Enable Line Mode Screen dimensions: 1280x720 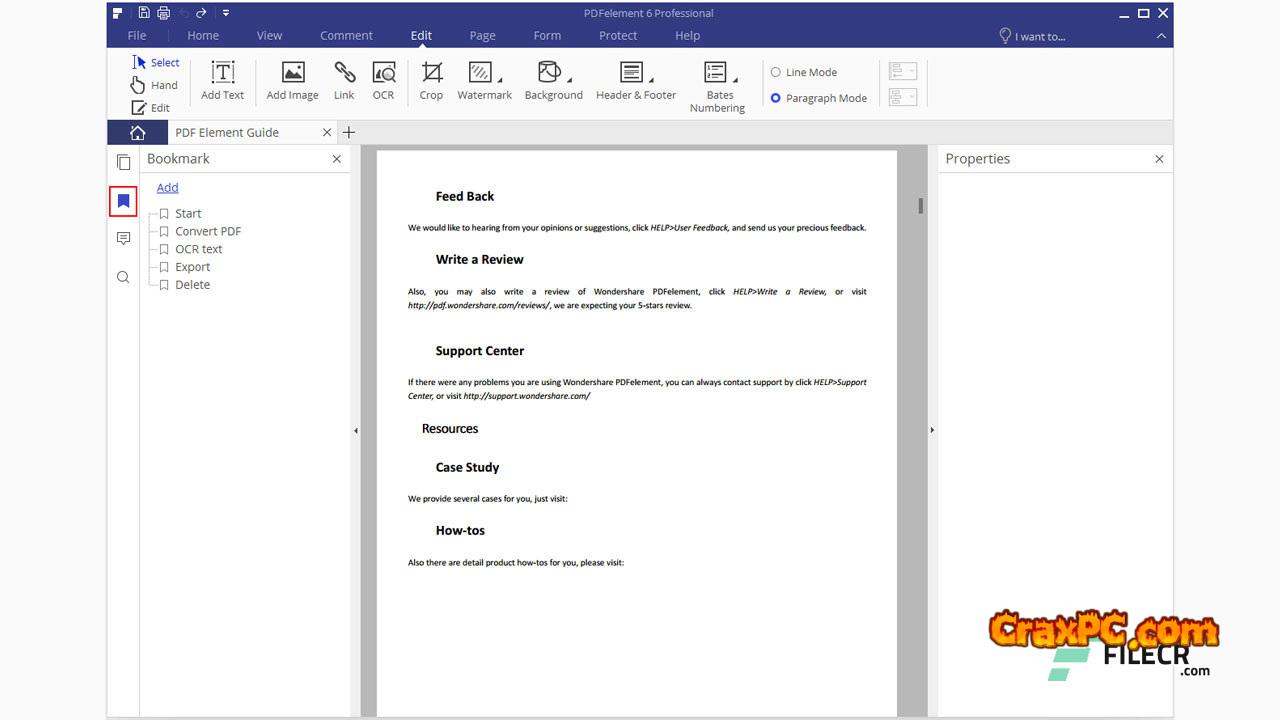click(x=776, y=72)
